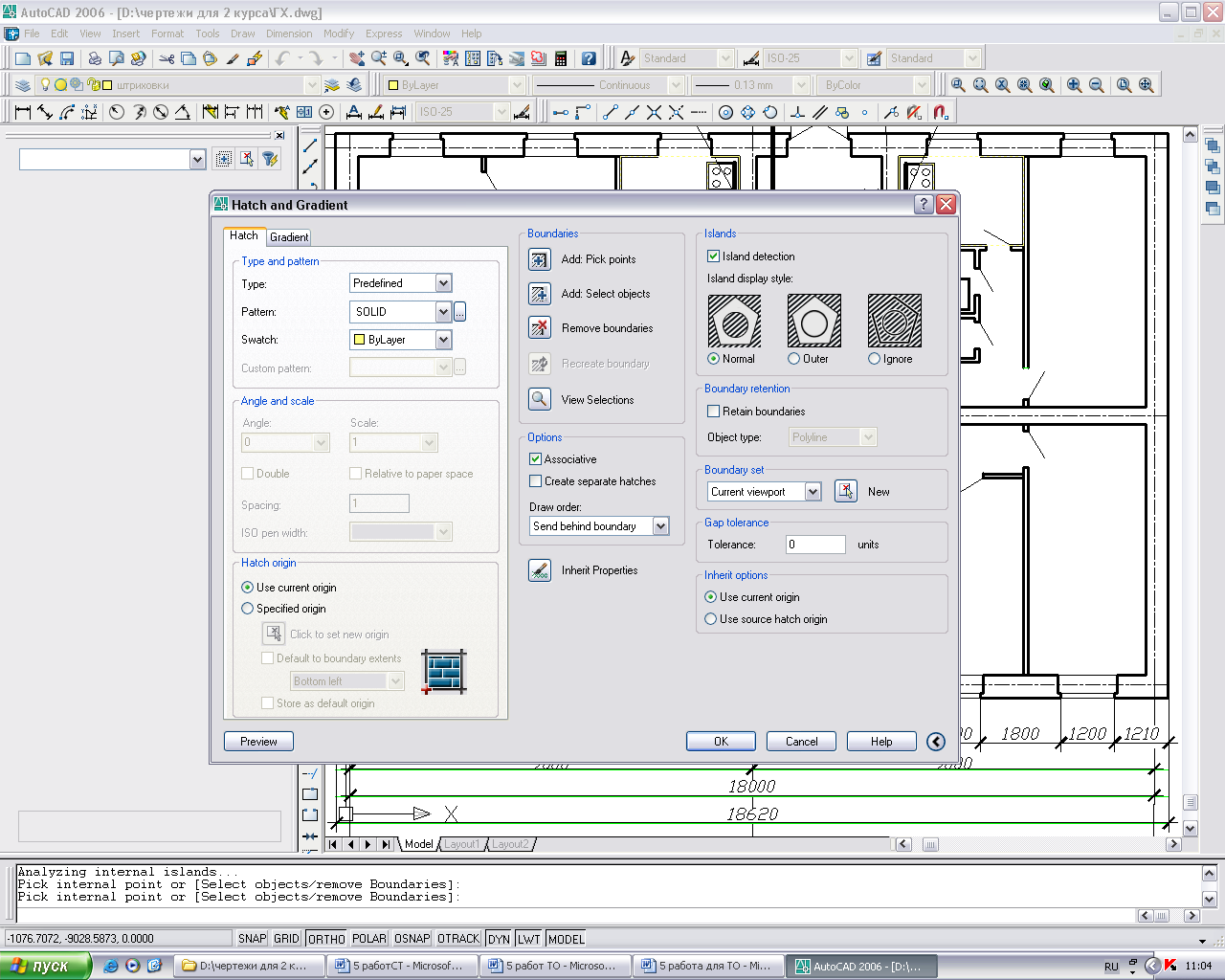1225x980 pixels.
Task: Open the Pattern dropdown showing SOLID
Action: point(443,312)
